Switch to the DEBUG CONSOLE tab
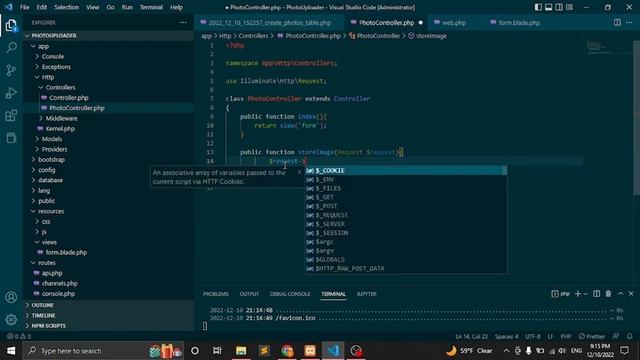 pos(290,294)
